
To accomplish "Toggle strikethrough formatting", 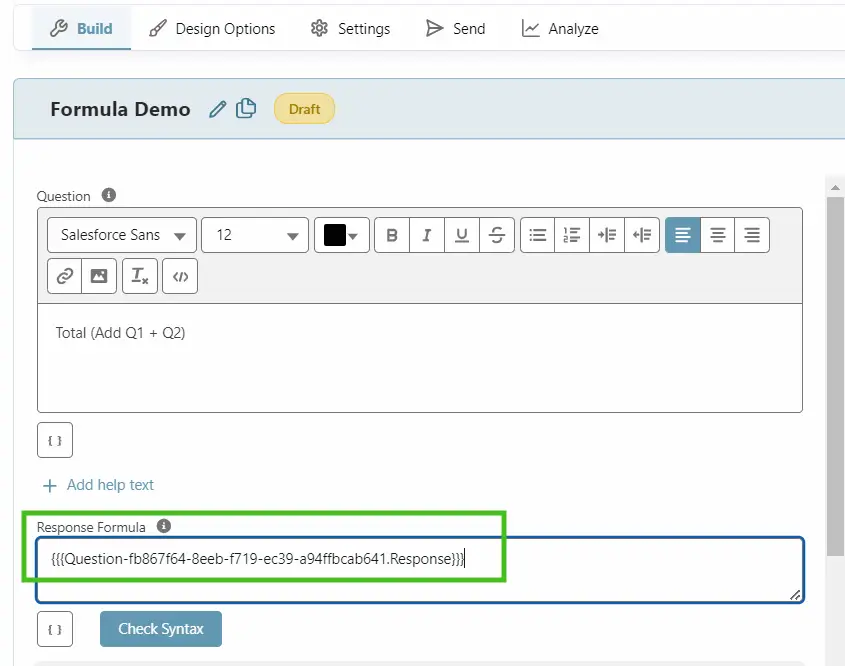I will tap(496, 235).
